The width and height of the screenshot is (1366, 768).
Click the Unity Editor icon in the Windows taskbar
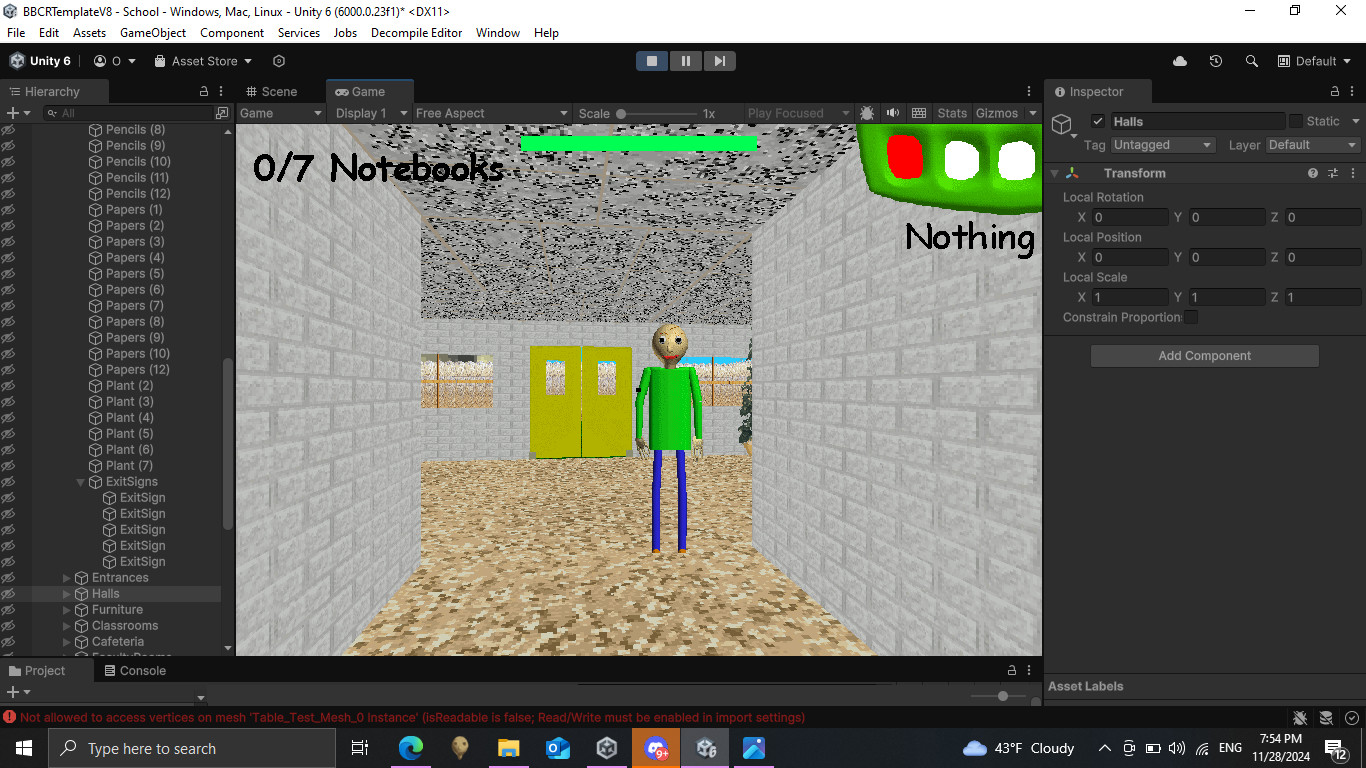(705, 747)
